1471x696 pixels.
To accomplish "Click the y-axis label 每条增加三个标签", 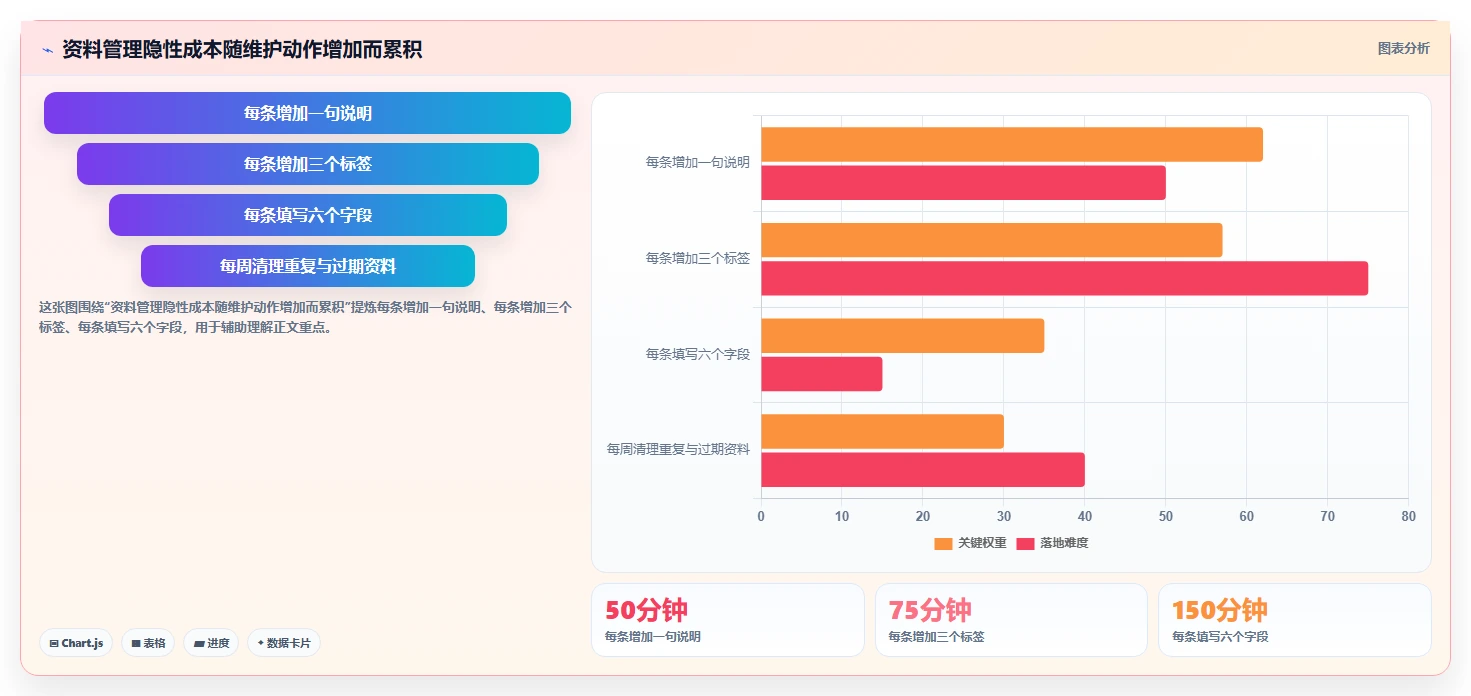I will pyautogui.click(x=698, y=258).
